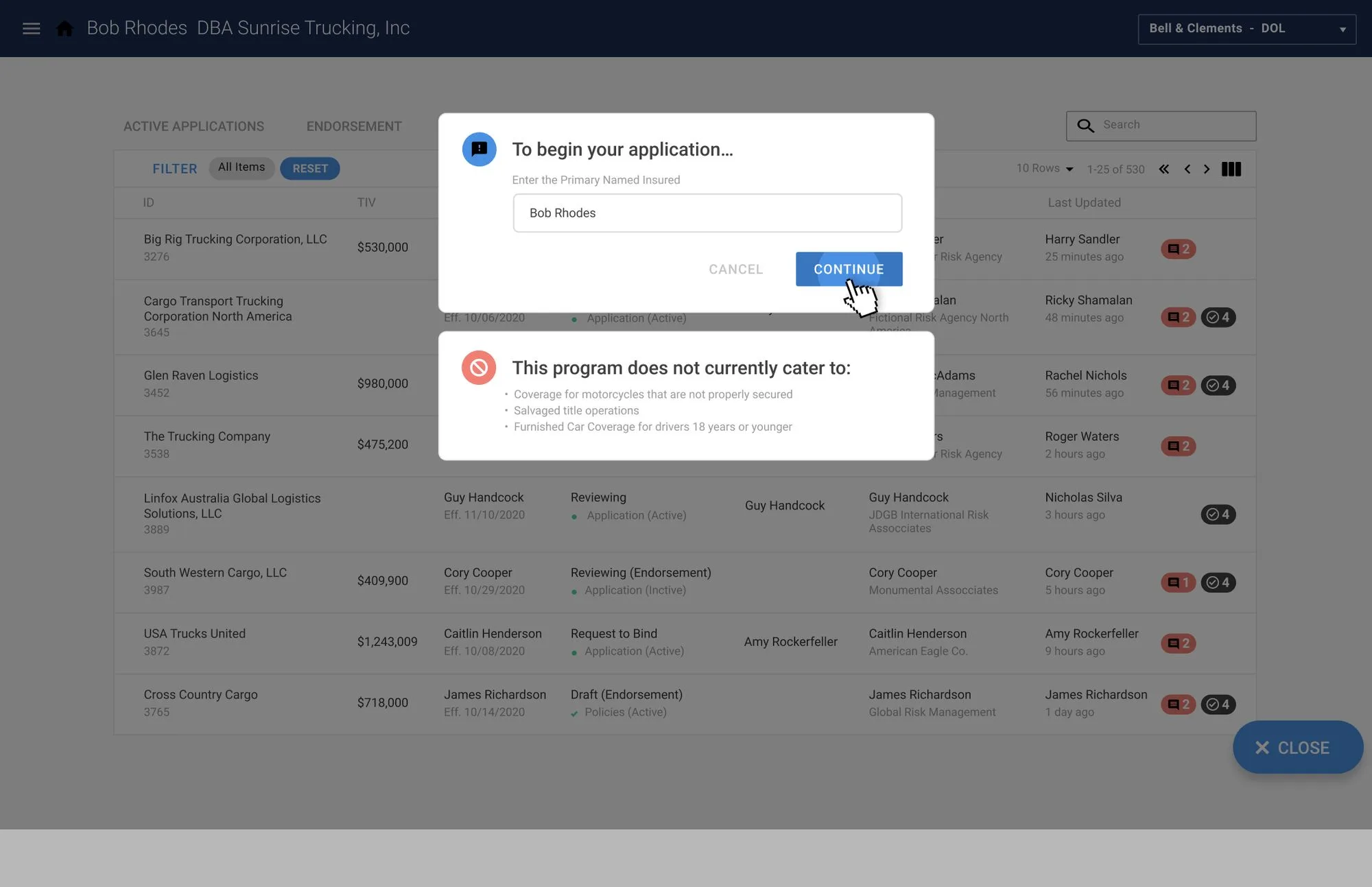This screenshot has width=1372, height=887.
Task: Open tasks badge for Ricky Shamalan row
Action: 1218,317
